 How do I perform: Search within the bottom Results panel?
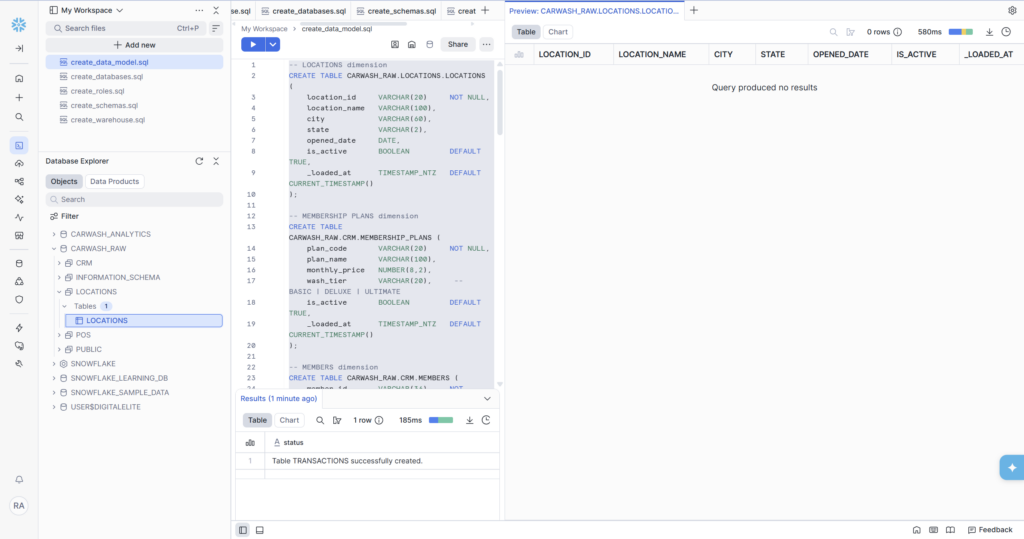(320, 420)
